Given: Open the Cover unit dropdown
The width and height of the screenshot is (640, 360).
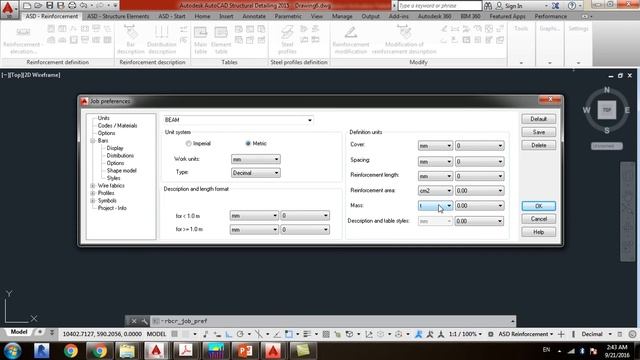Looking at the screenshot, I should (435, 146).
